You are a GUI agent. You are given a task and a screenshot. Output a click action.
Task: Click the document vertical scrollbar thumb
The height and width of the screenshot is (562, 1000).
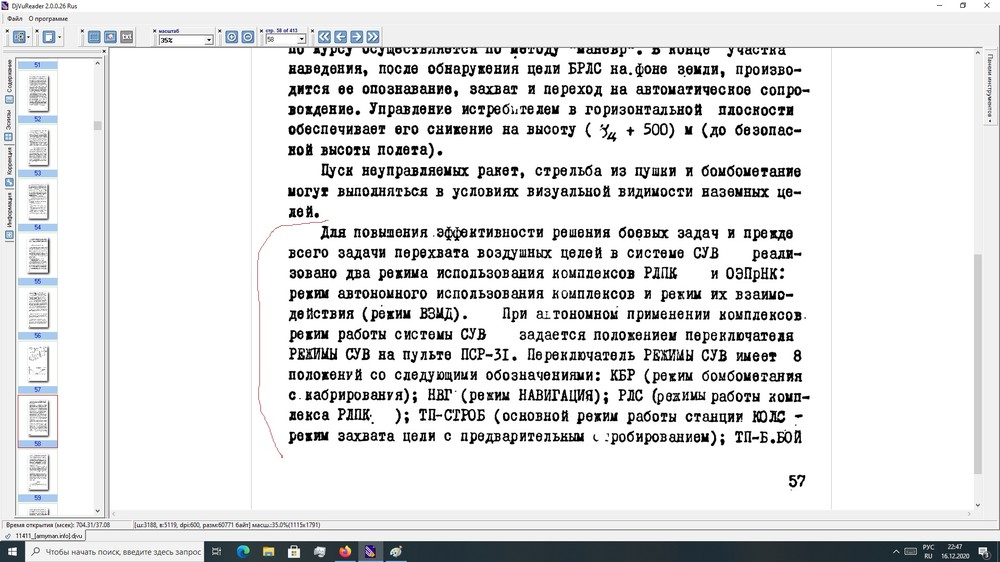pos(978,364)
